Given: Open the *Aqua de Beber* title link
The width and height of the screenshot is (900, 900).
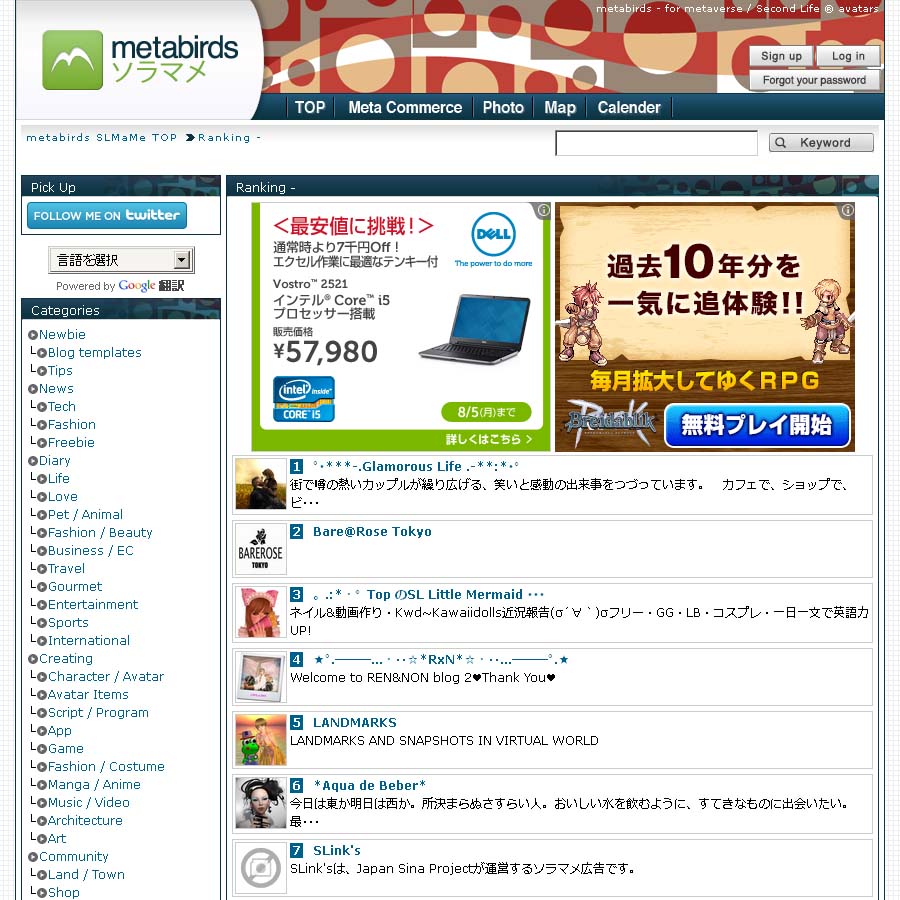Looking at the screenshot, I should click(x=369, y=786).
